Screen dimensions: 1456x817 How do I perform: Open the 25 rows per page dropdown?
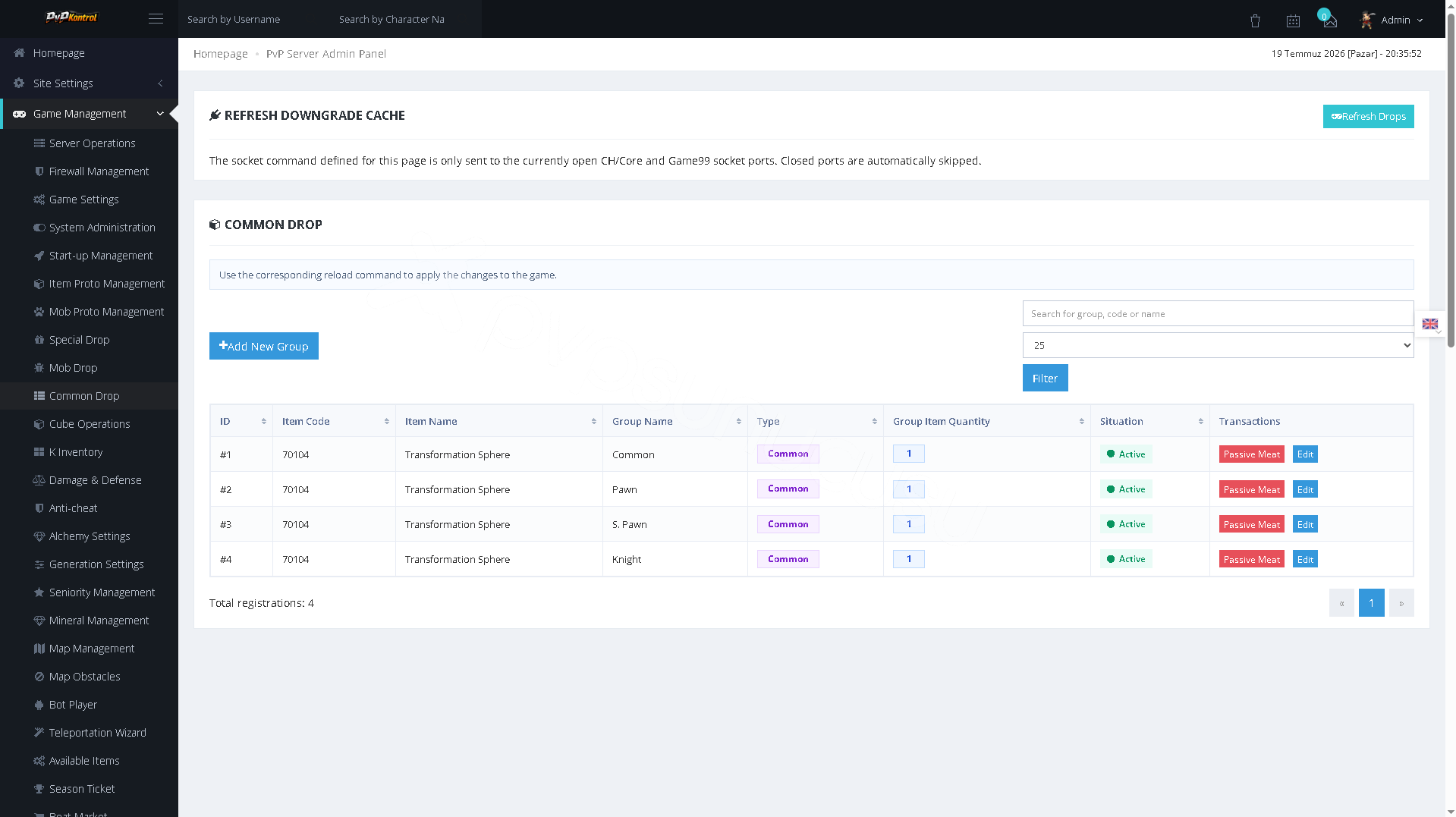click(x=1218, y=345)
